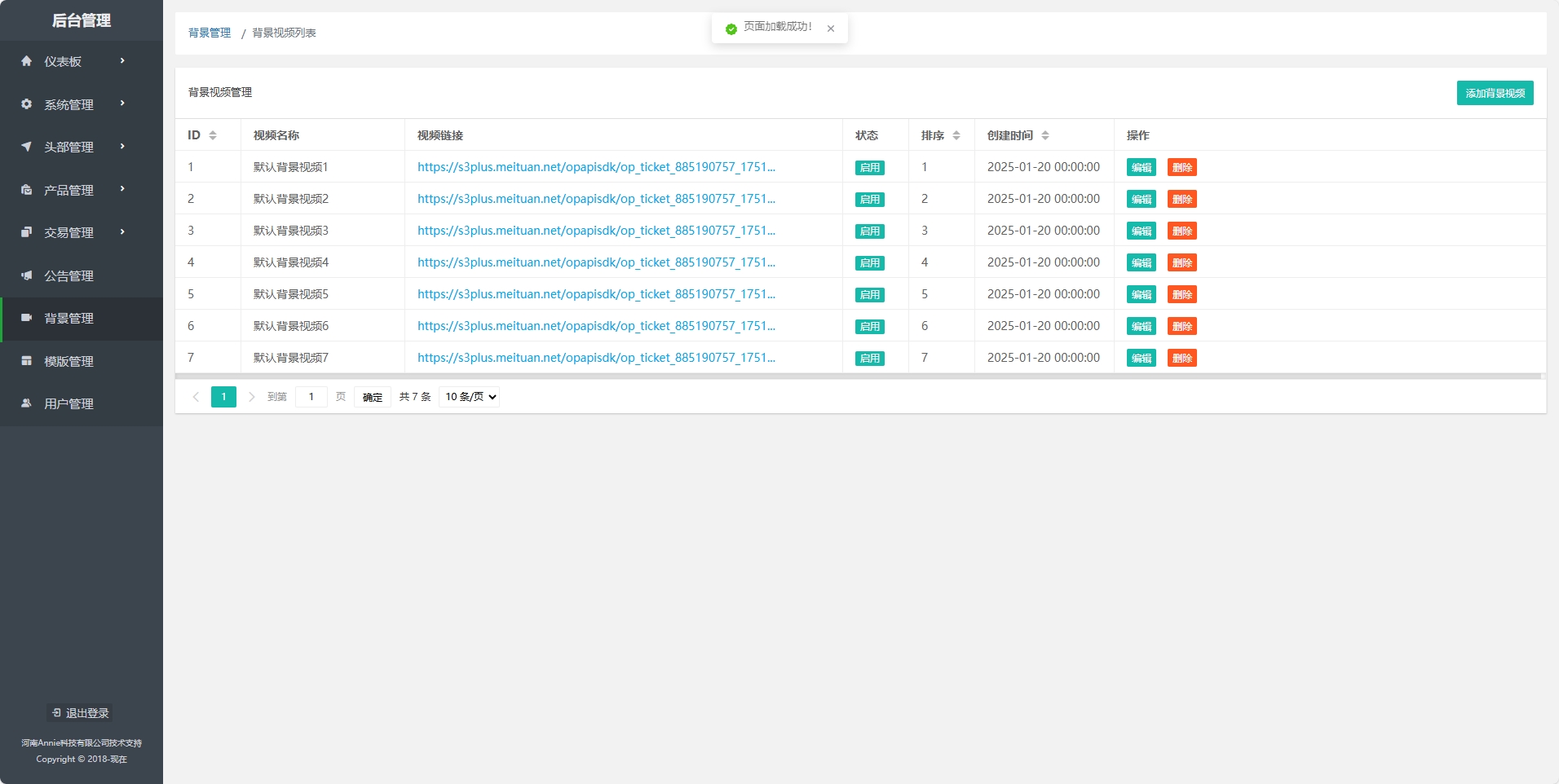Click the video camera icon for 背景管理

tap(26, 318)
